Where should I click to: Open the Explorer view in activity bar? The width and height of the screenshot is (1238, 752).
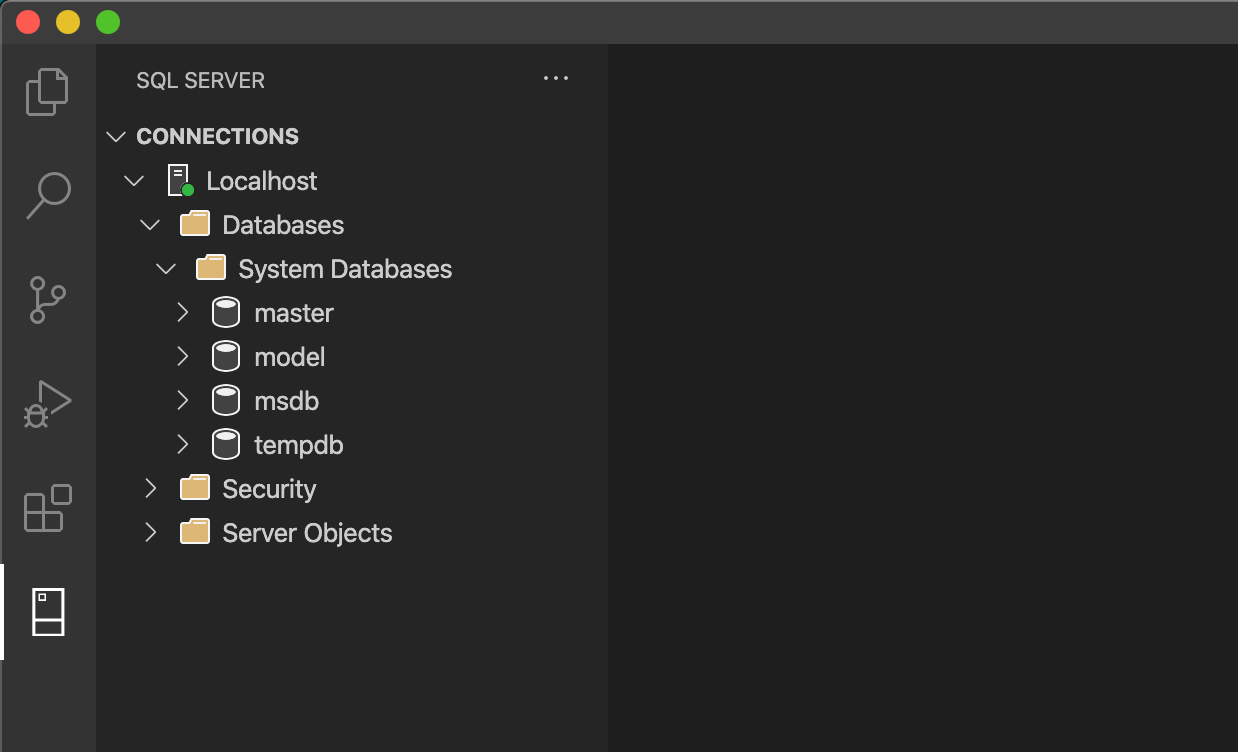click(47, 92)
